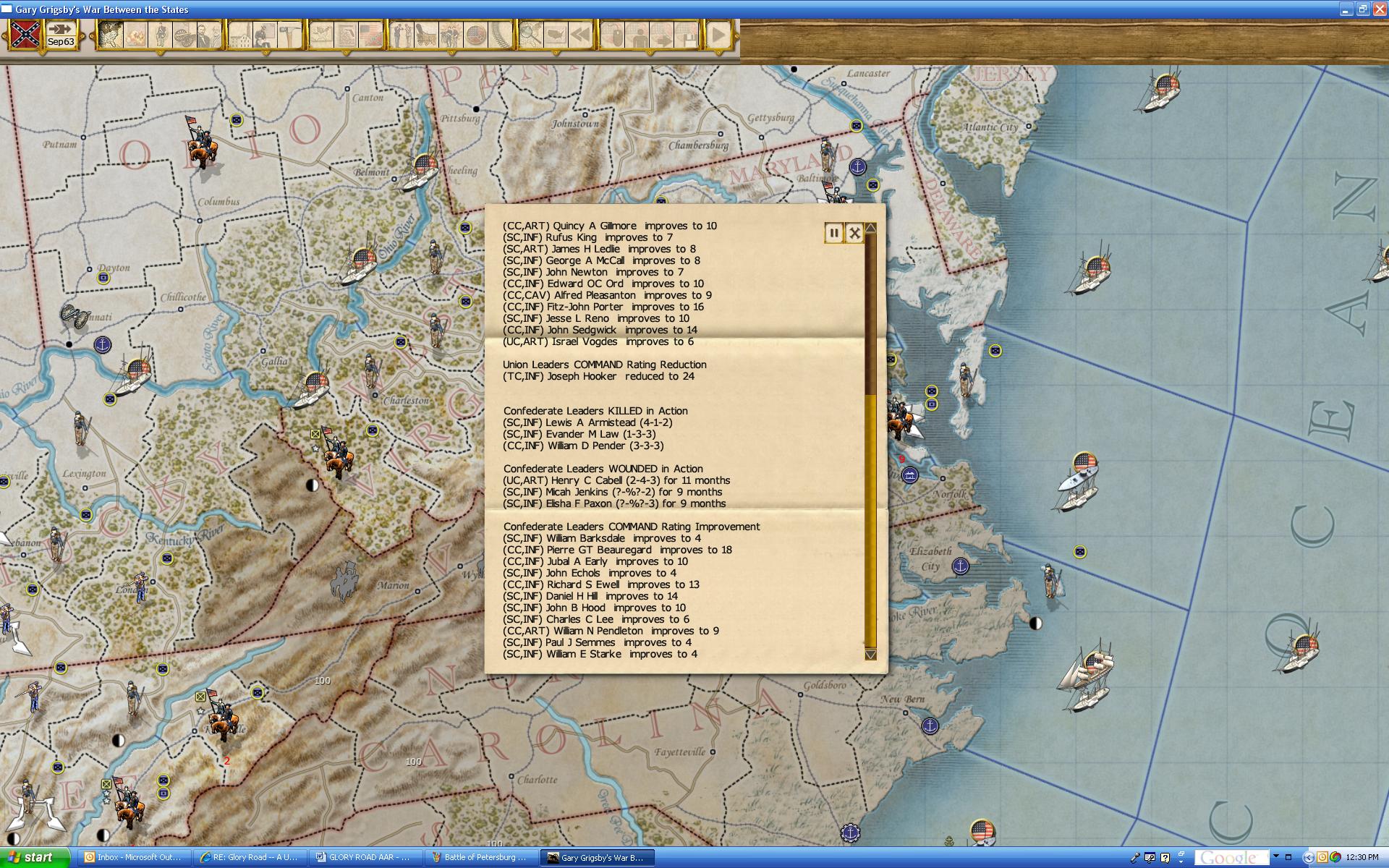Viewport: 1389px width, 868px height.
Task: Click 'Pierre GT Beauregard improves to 18' line
Action: click(617, 550)
